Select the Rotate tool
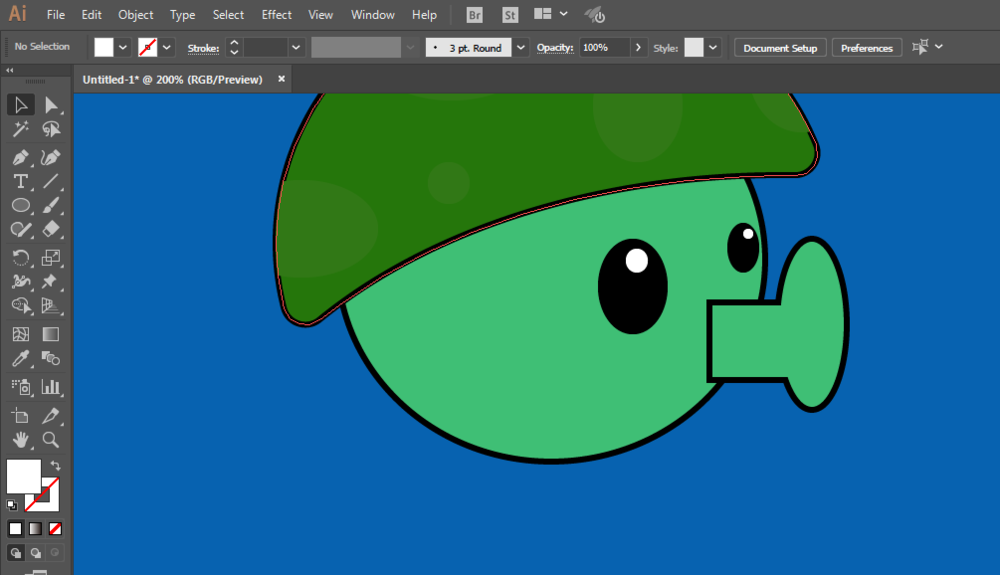 (x=20, y=258)
